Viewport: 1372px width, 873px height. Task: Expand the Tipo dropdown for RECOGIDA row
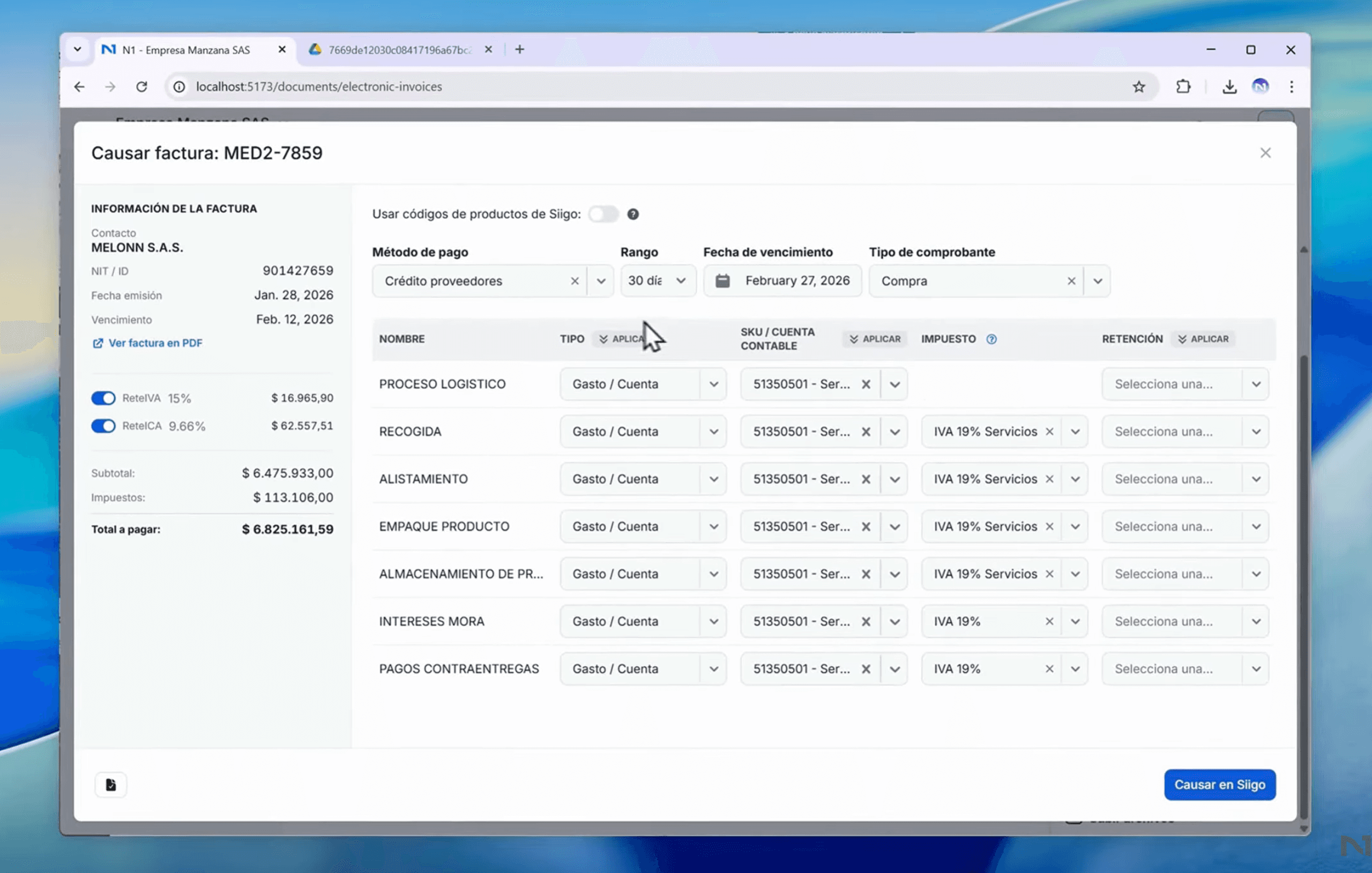coord(713,432)
